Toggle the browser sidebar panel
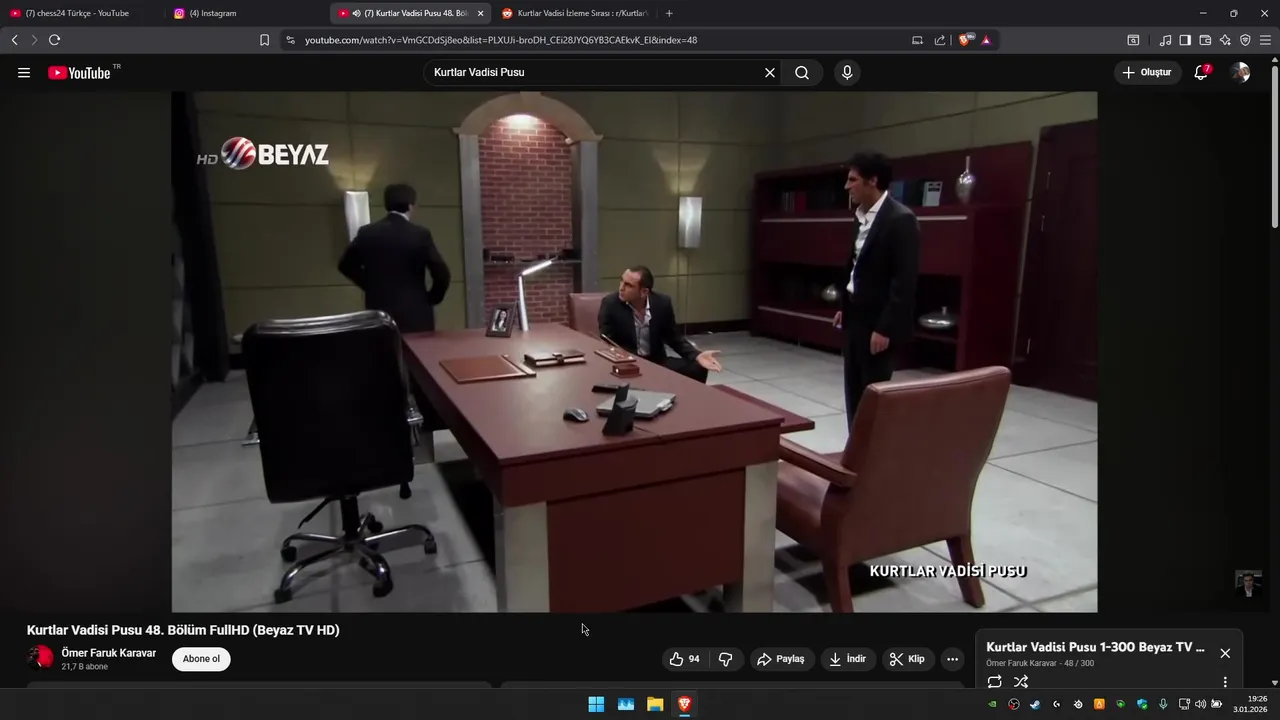The width and height of the screenshot is (1280, 720). [1185, 40]
